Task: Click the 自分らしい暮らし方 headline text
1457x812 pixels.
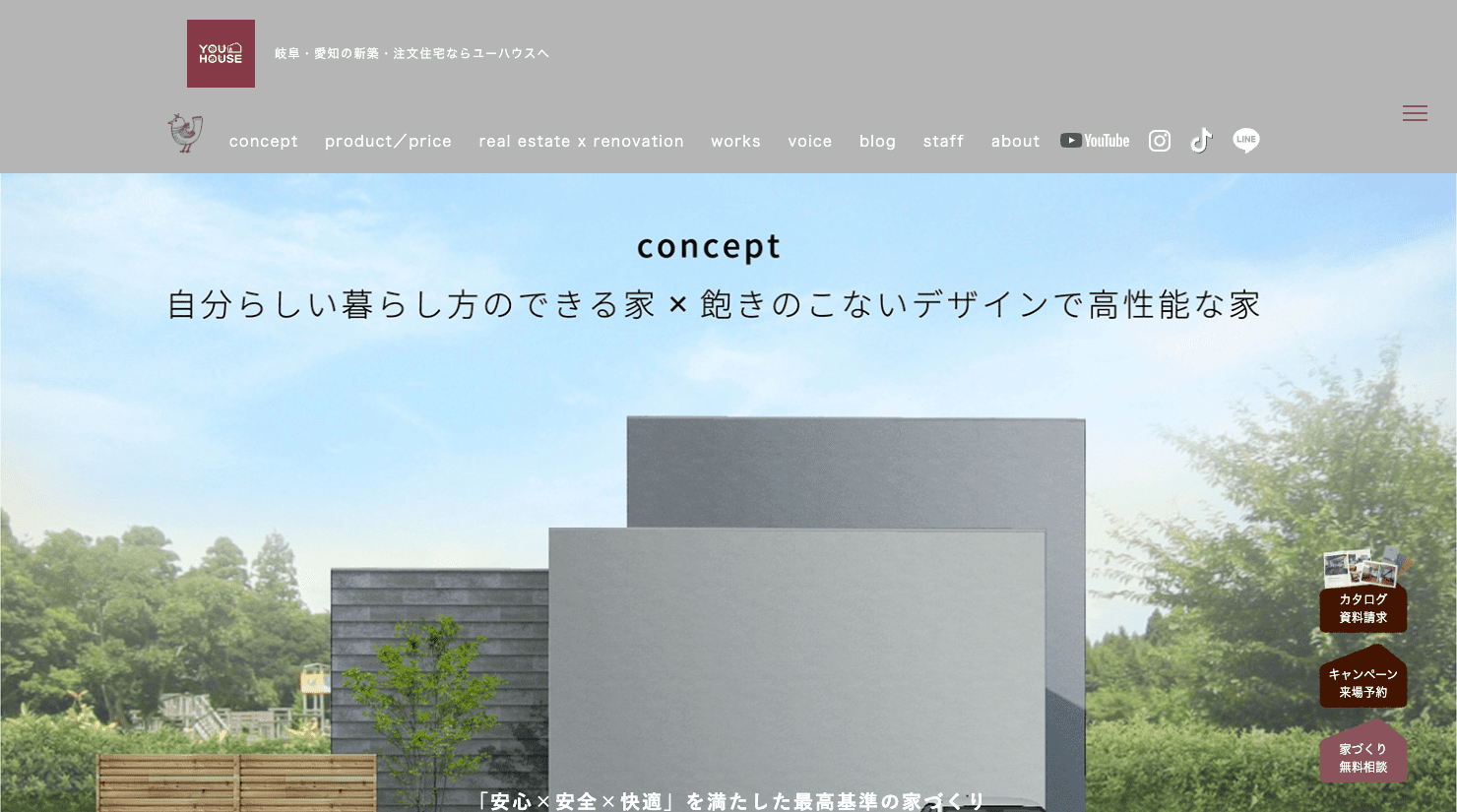Action: tap(714, 305)
